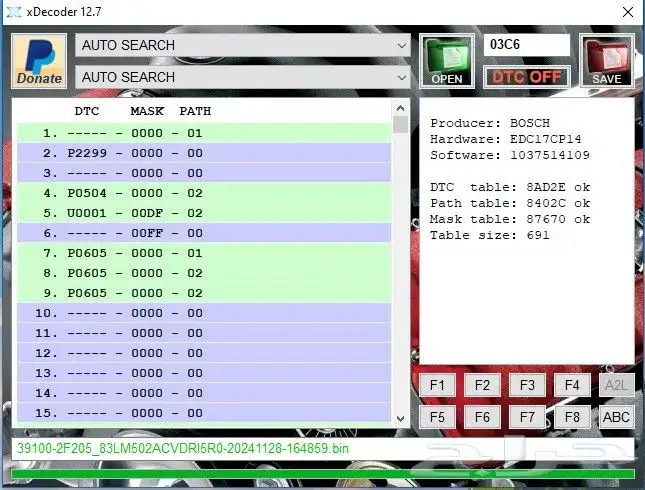Image resolution: width=645 pixels, height=490 pixels.
Task: Click the Hardware: EDC17CP14 line
Action: tap(506, 139)
